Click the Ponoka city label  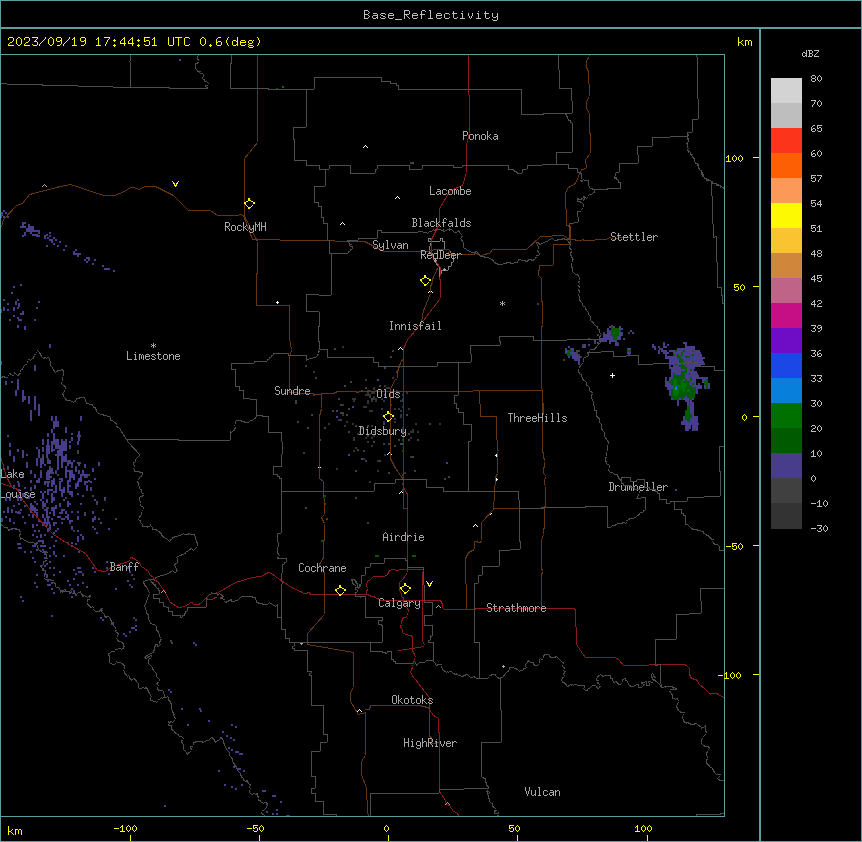point(480,136)
